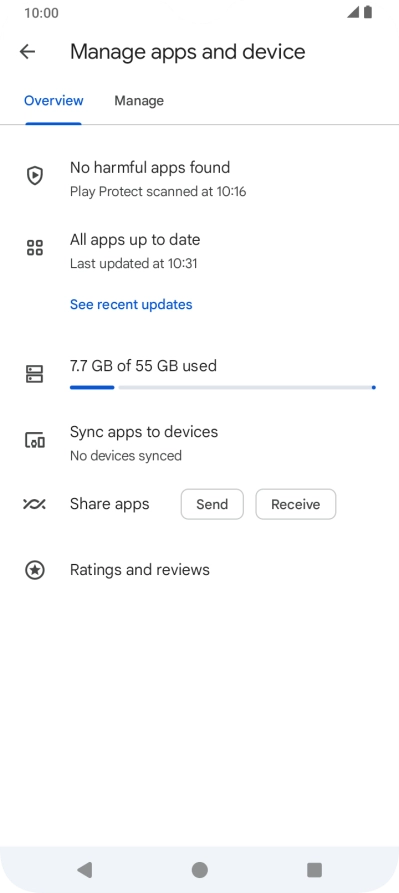Tap the back arrow icon

[27, 52]
